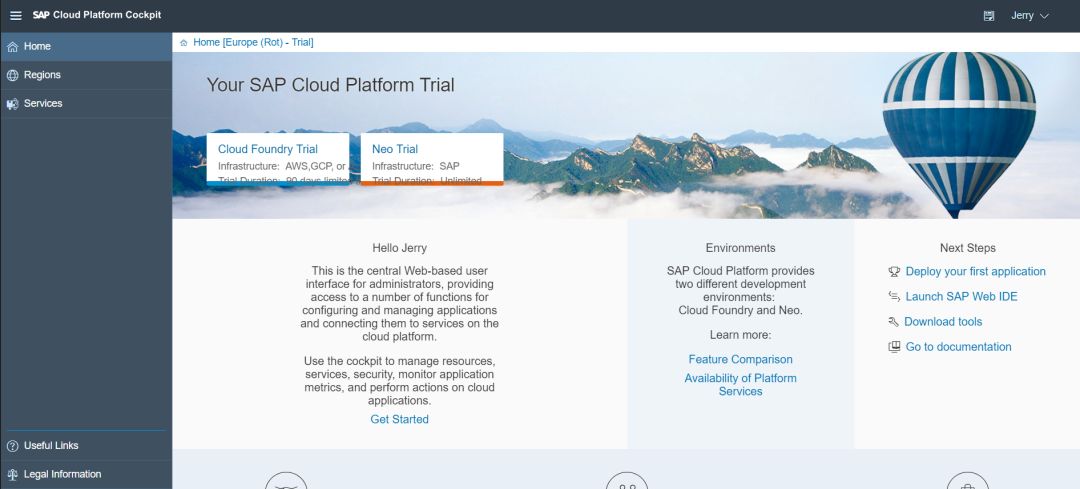Open the Neo Trial tile
1080x489 pixels.
click(x=432, y=158)
